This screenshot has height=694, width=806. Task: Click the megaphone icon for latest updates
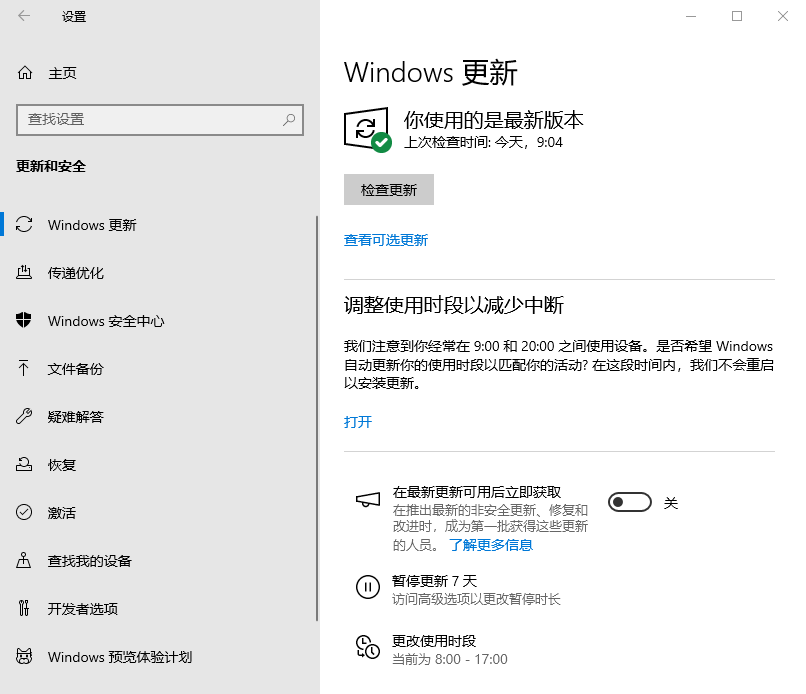368,499
